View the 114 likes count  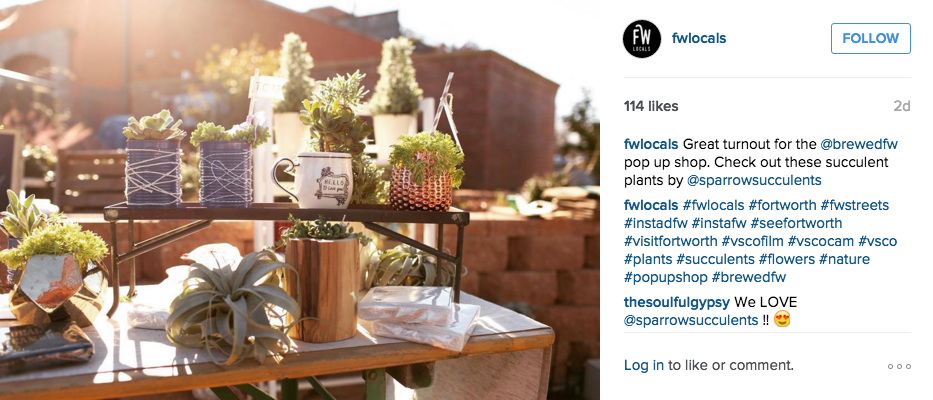point(651,107)
